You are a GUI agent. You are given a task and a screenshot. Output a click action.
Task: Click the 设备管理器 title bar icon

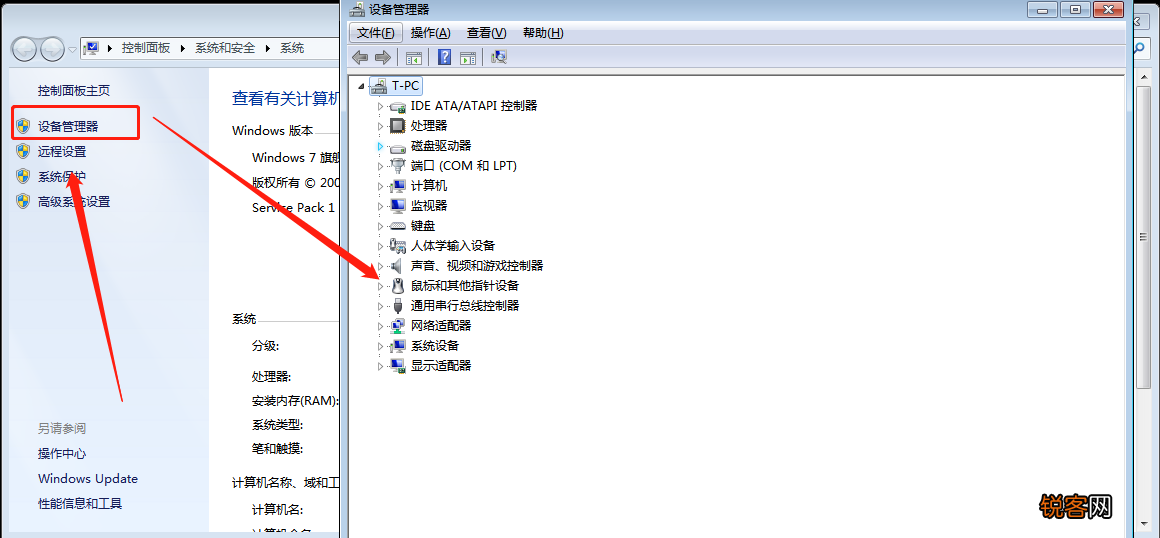tap(357, 10)
